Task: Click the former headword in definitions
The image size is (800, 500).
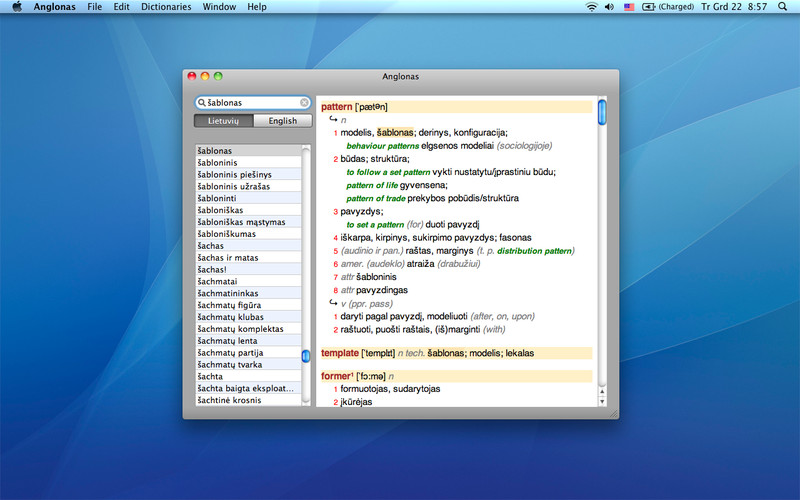Action: coord(336,376)
